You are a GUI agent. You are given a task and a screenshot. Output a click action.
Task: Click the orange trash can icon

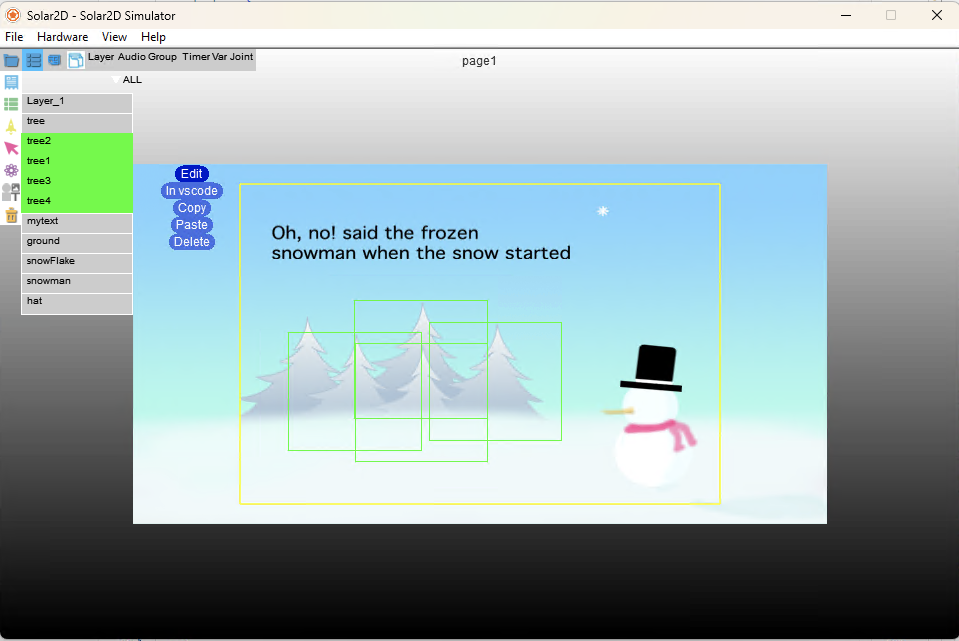pos(11,215)
